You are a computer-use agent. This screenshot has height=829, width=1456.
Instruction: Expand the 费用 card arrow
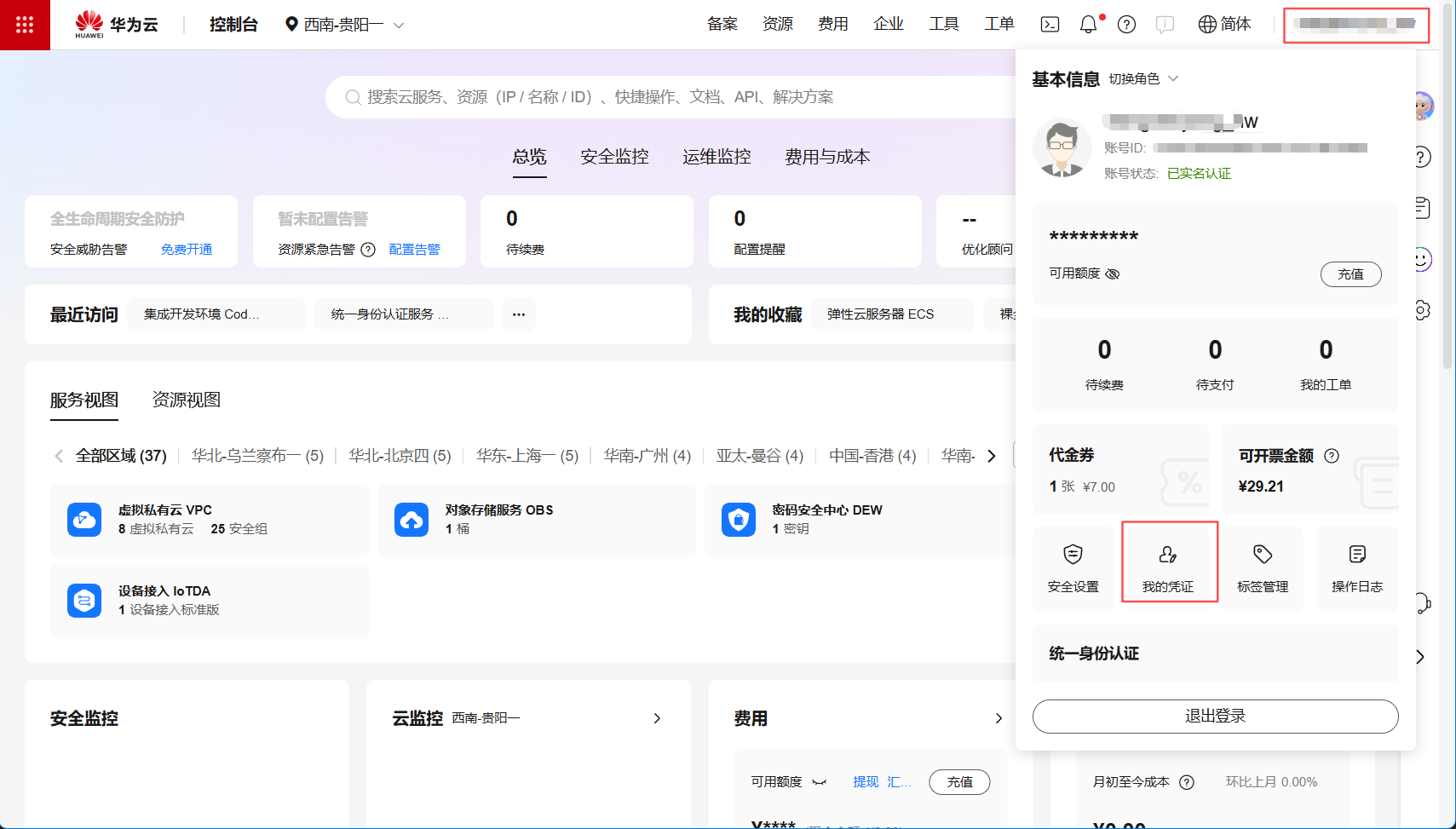pyautogui.click(x=998, y=718)
